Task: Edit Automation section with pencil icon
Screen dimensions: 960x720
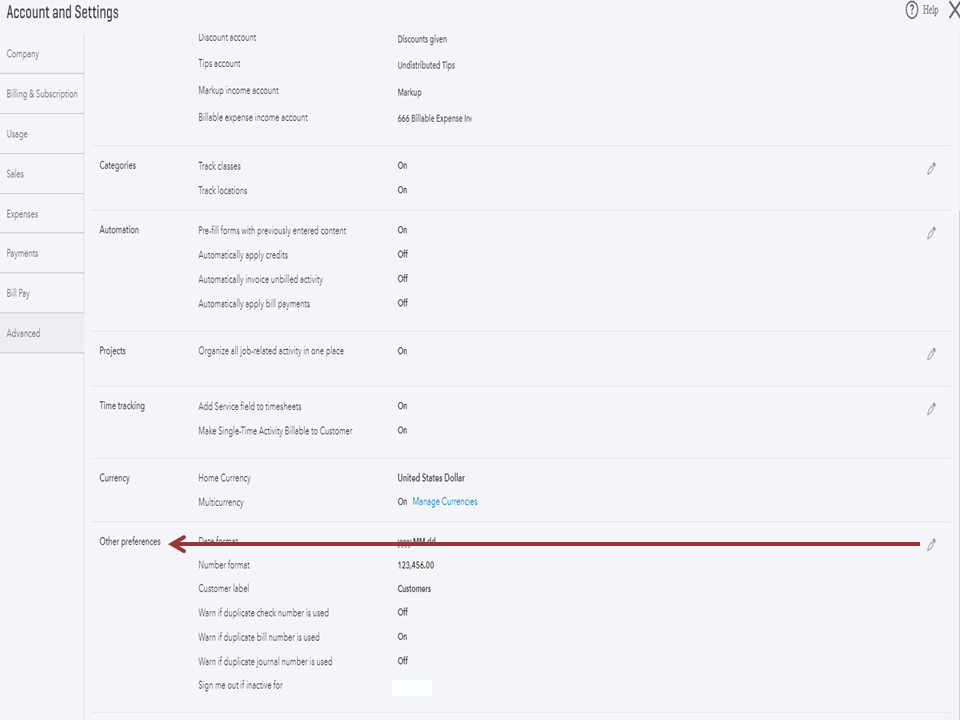Action: pyautogui.click(x=931, y=233)
